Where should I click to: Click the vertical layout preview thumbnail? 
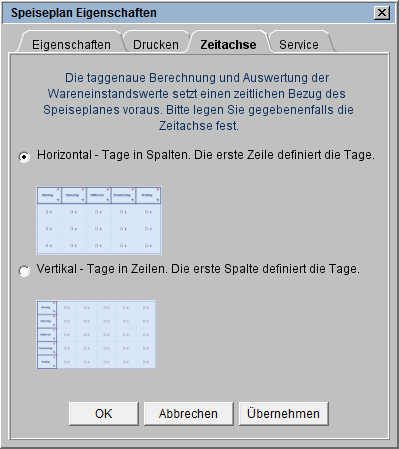96,334
